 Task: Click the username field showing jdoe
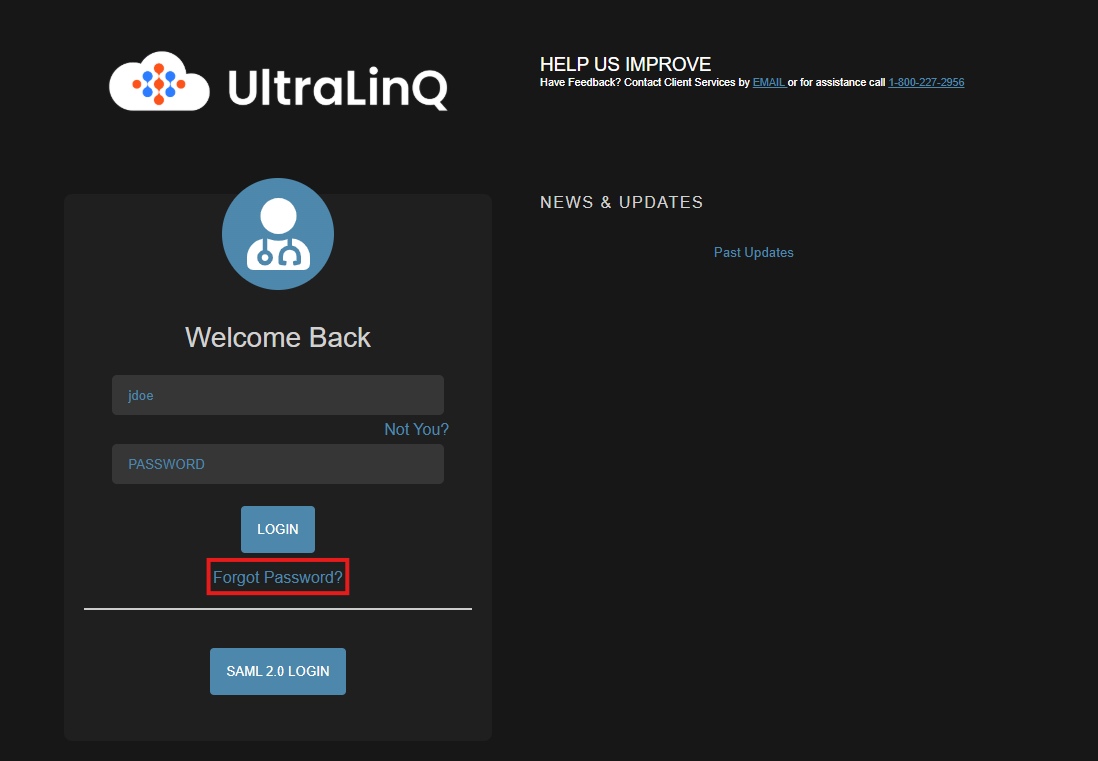(278, 395)
